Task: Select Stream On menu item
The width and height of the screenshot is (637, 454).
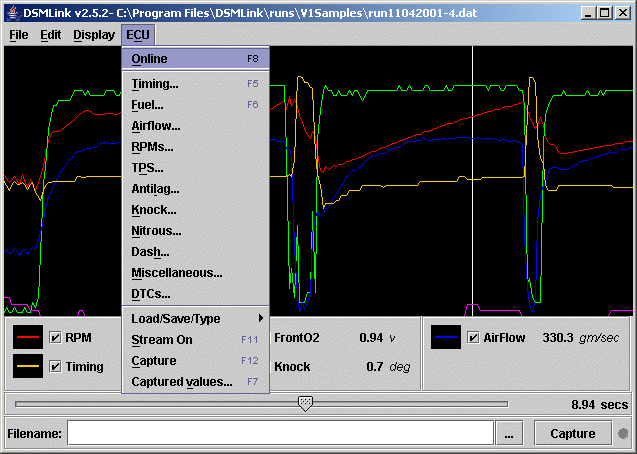Action: click(x=162, y=339)
